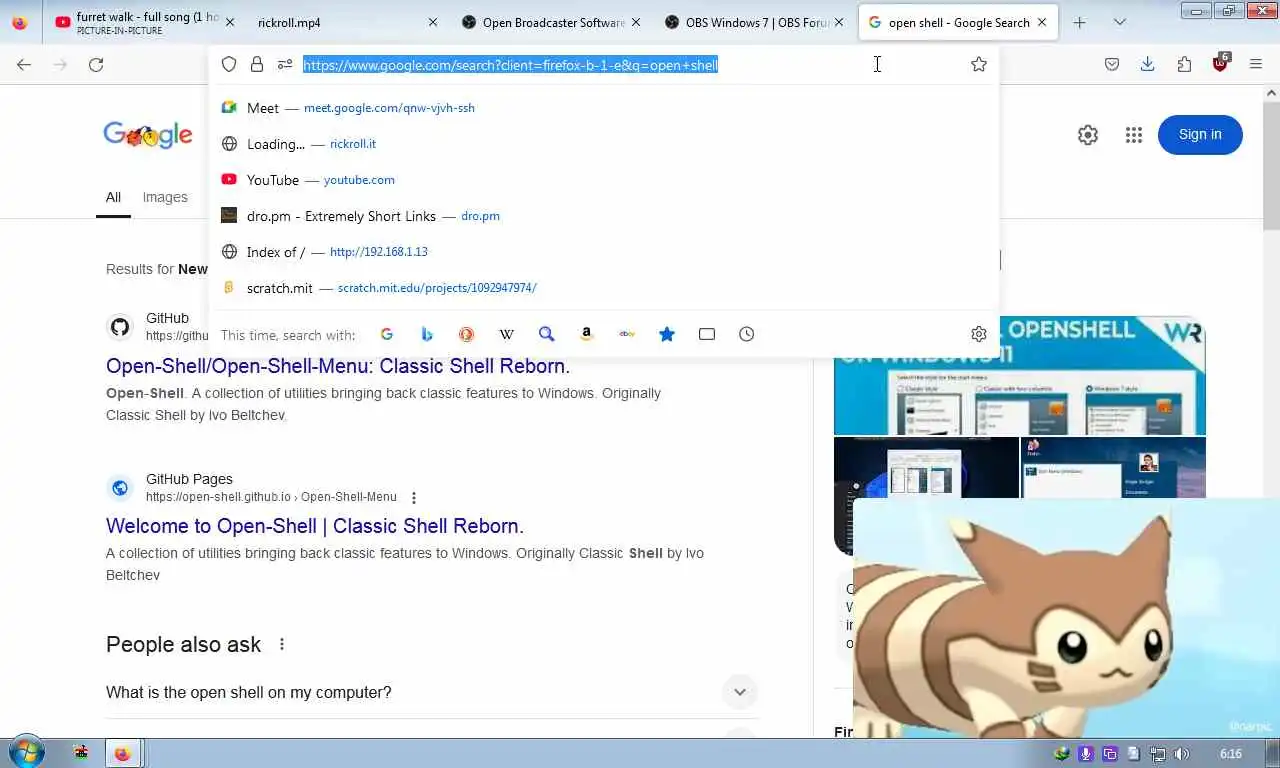Choose rickroll.it Loading suggestion
1280x768 pixels.
604,144
